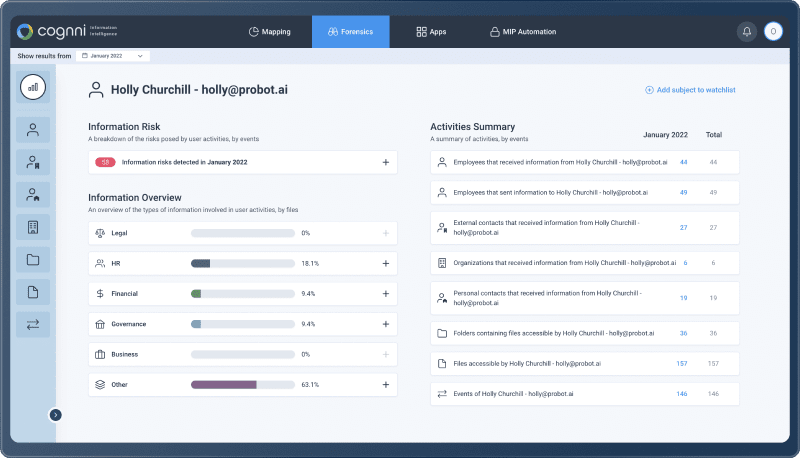The width and height of the screenshot is (800, 458).
Task: Switch to the Mapping tab
Action: click(269, 32)
